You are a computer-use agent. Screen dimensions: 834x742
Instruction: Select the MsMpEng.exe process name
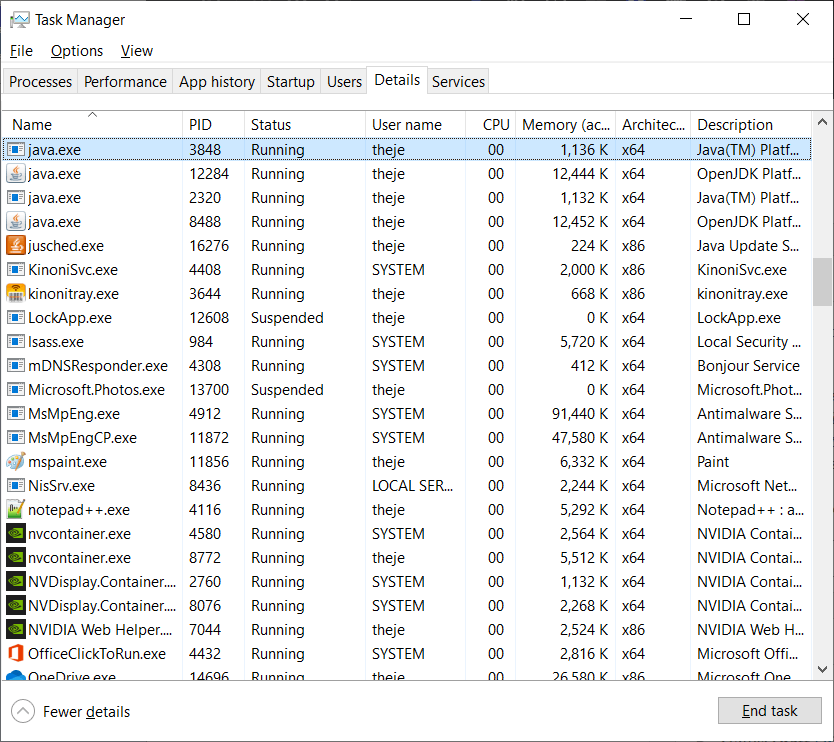pyautogui.click(x=74, y=414)
